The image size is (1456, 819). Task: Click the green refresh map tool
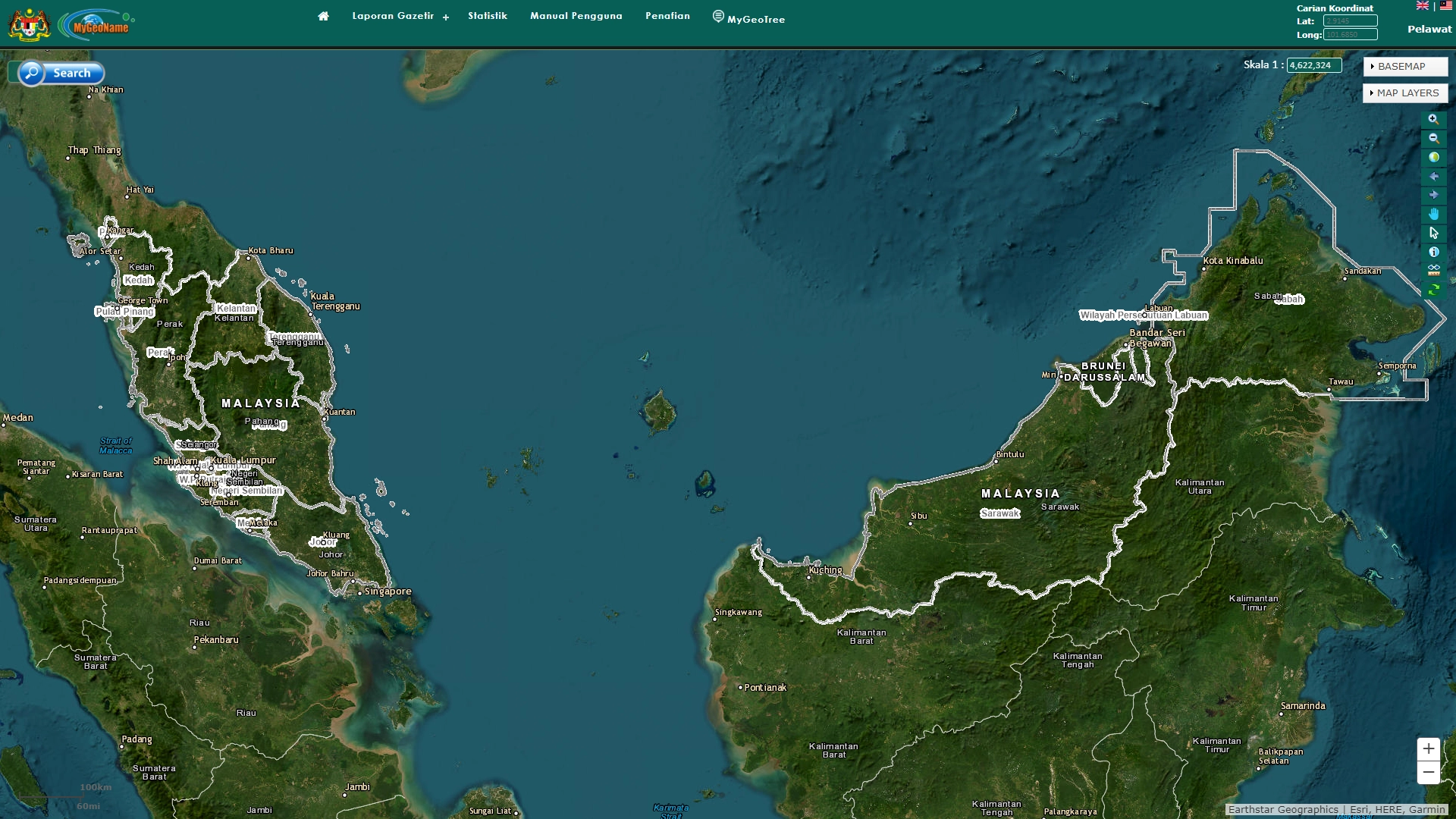(1433, 290)
